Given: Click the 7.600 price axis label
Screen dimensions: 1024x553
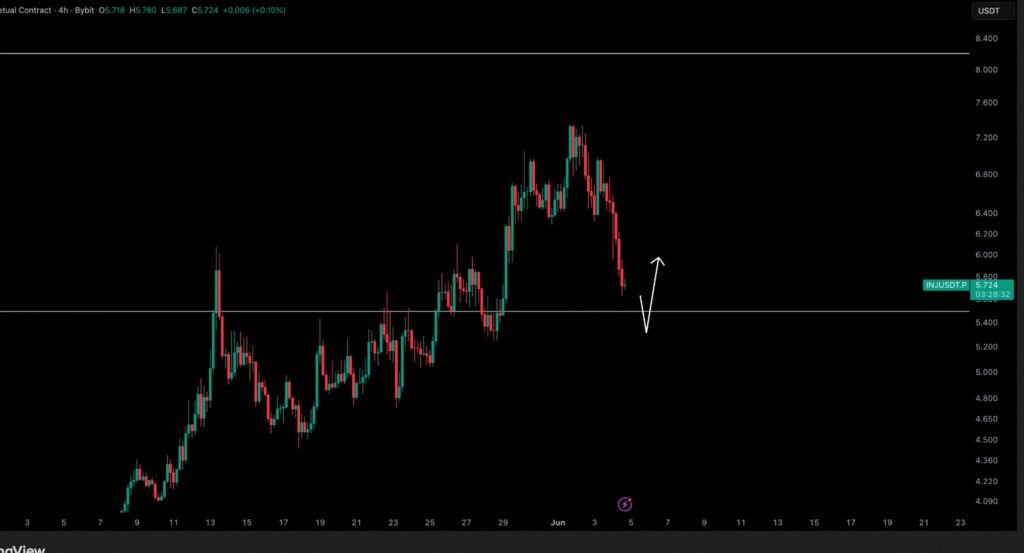Looking at the screenshot, I should (x=986, y=103).
